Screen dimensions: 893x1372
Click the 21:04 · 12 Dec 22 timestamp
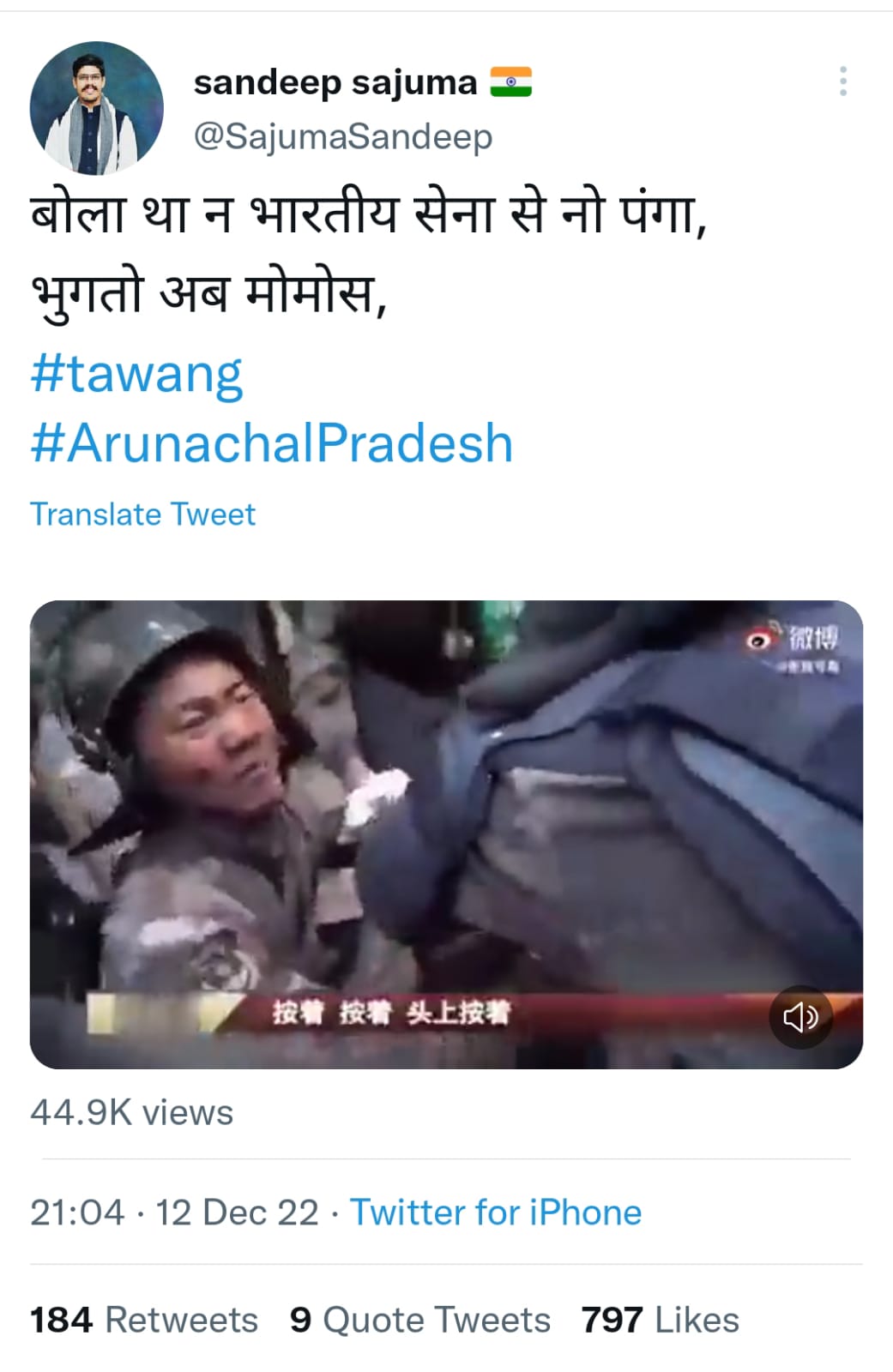[x=174, y=1213]
